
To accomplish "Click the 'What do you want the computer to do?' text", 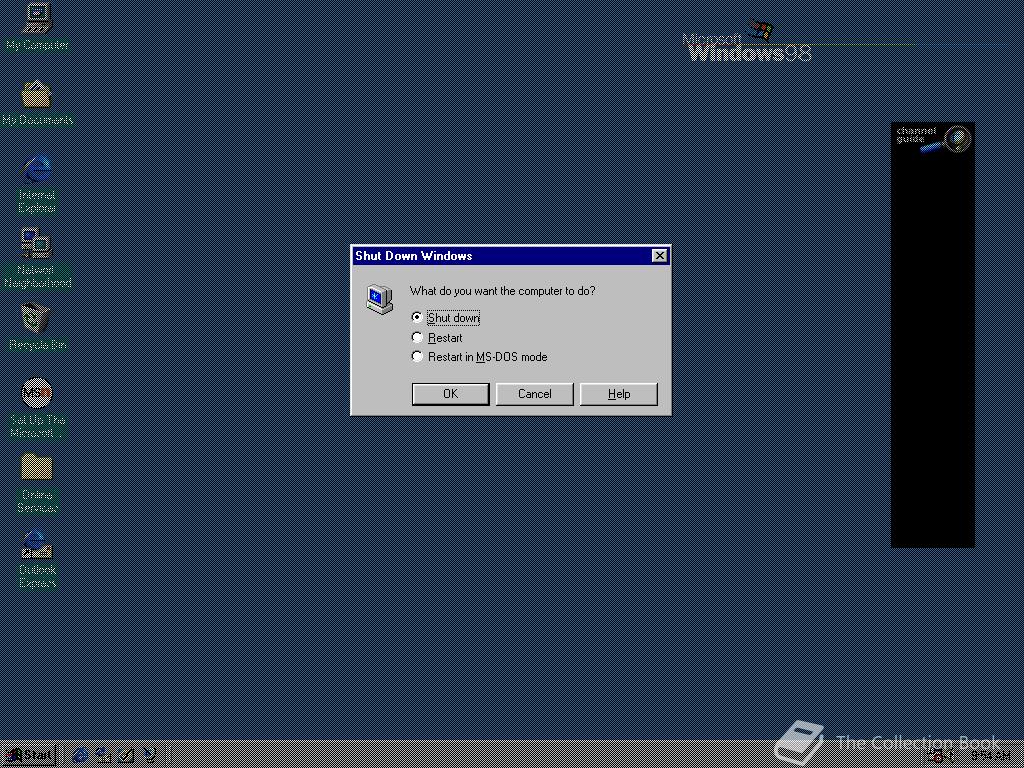I will coord(502,291).
